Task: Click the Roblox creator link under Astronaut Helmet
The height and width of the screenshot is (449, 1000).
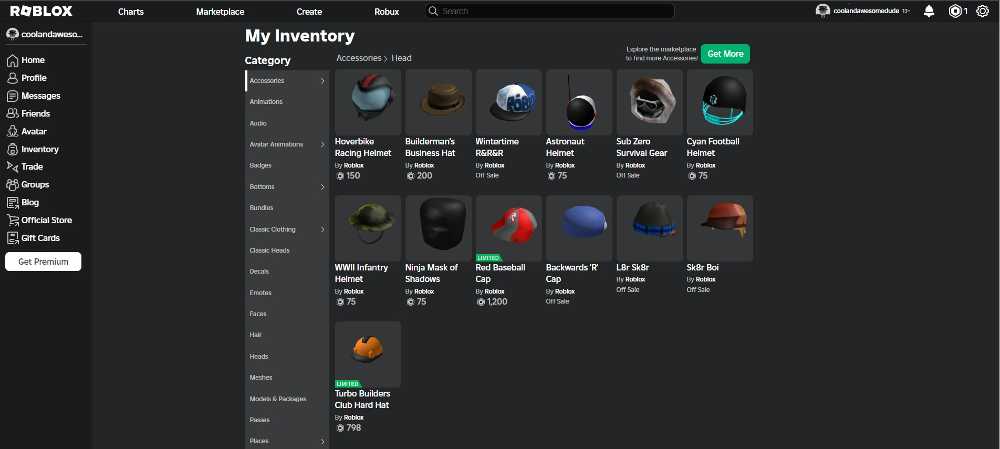Action: (564, 166)
